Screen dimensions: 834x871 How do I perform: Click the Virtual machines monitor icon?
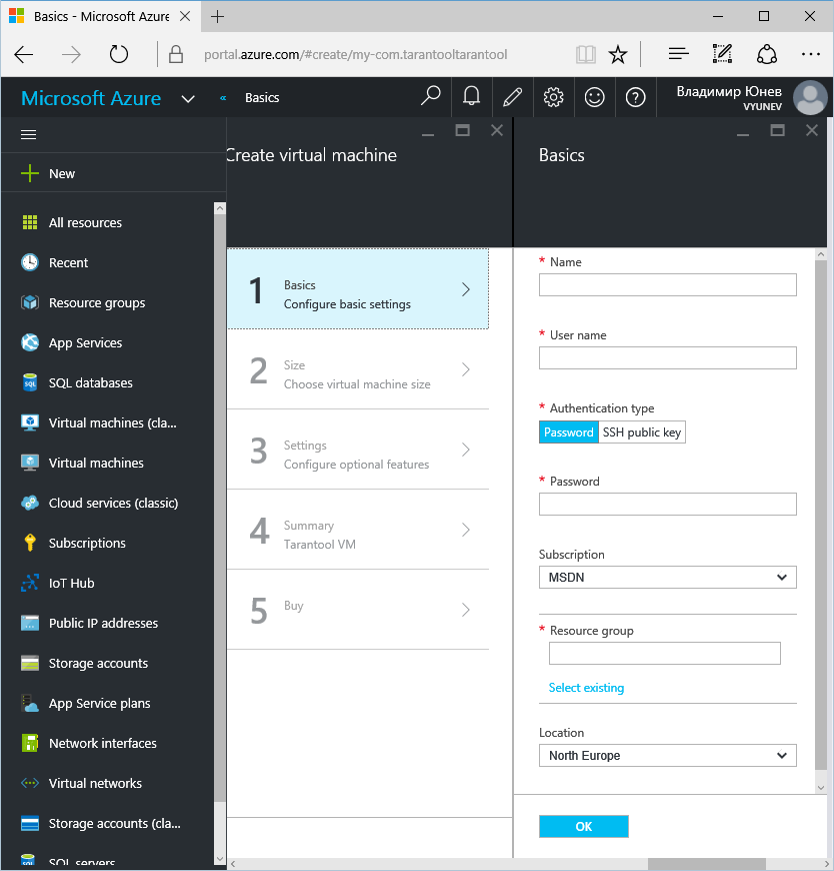(29, 463)
